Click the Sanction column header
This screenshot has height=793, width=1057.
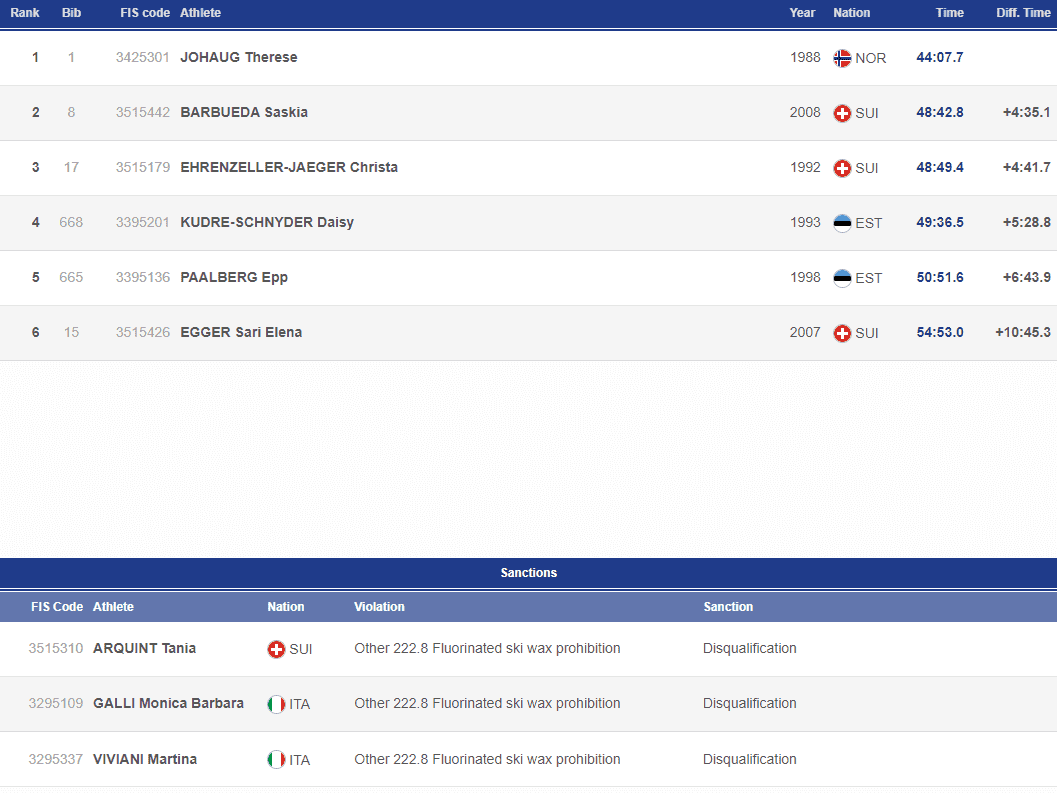tap(728, 607)
